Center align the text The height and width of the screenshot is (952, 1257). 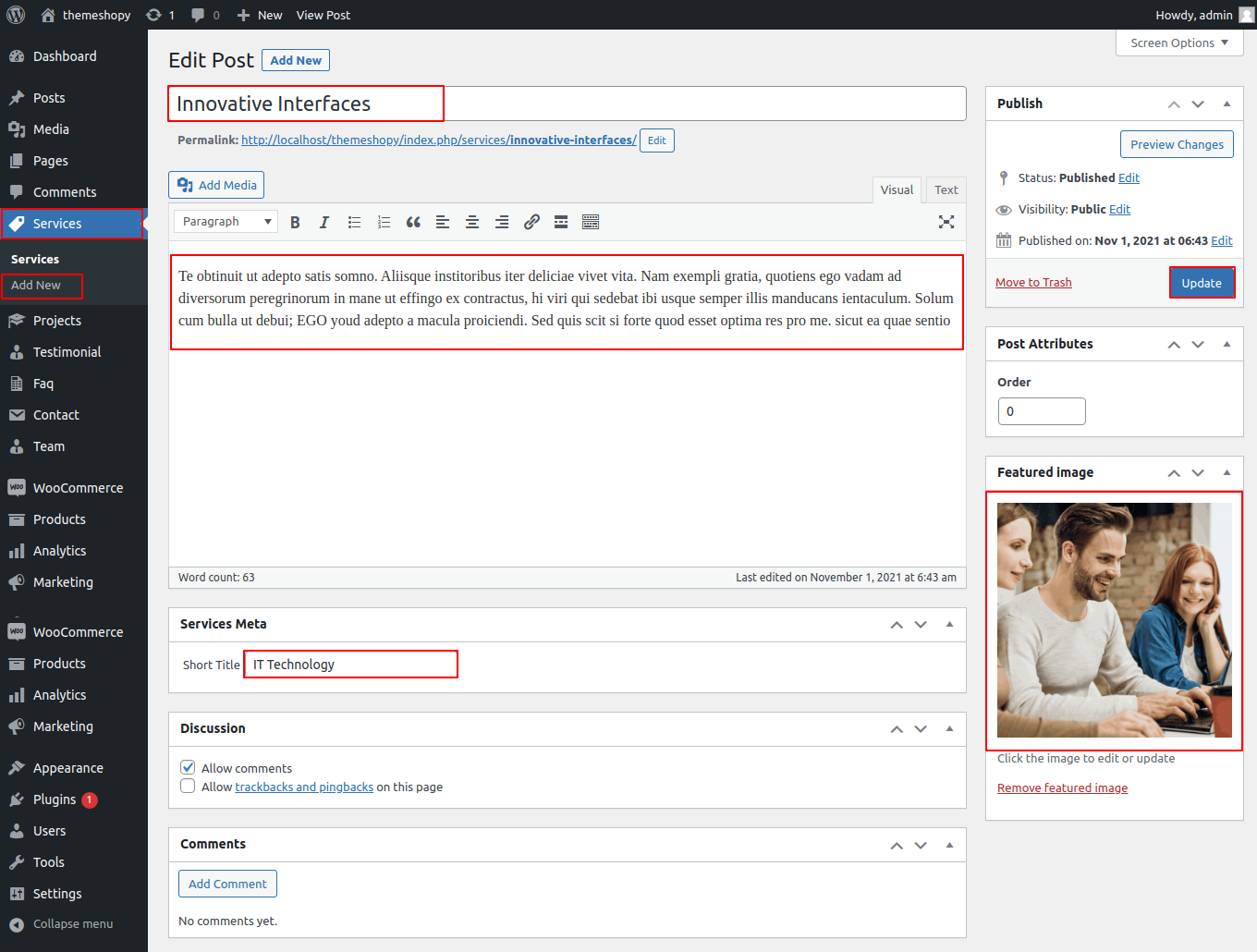[472, 222]
